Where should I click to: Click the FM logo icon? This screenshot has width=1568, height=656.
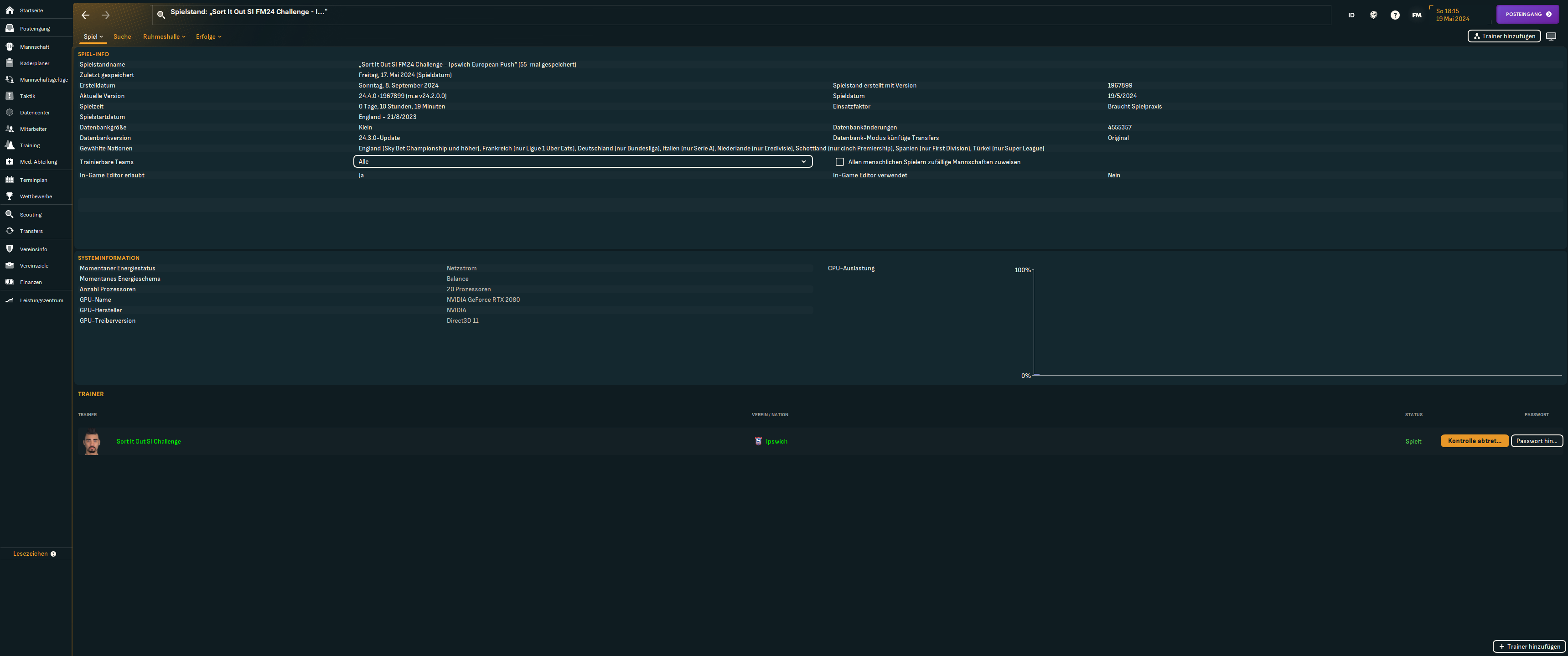tap(1417, 15)
